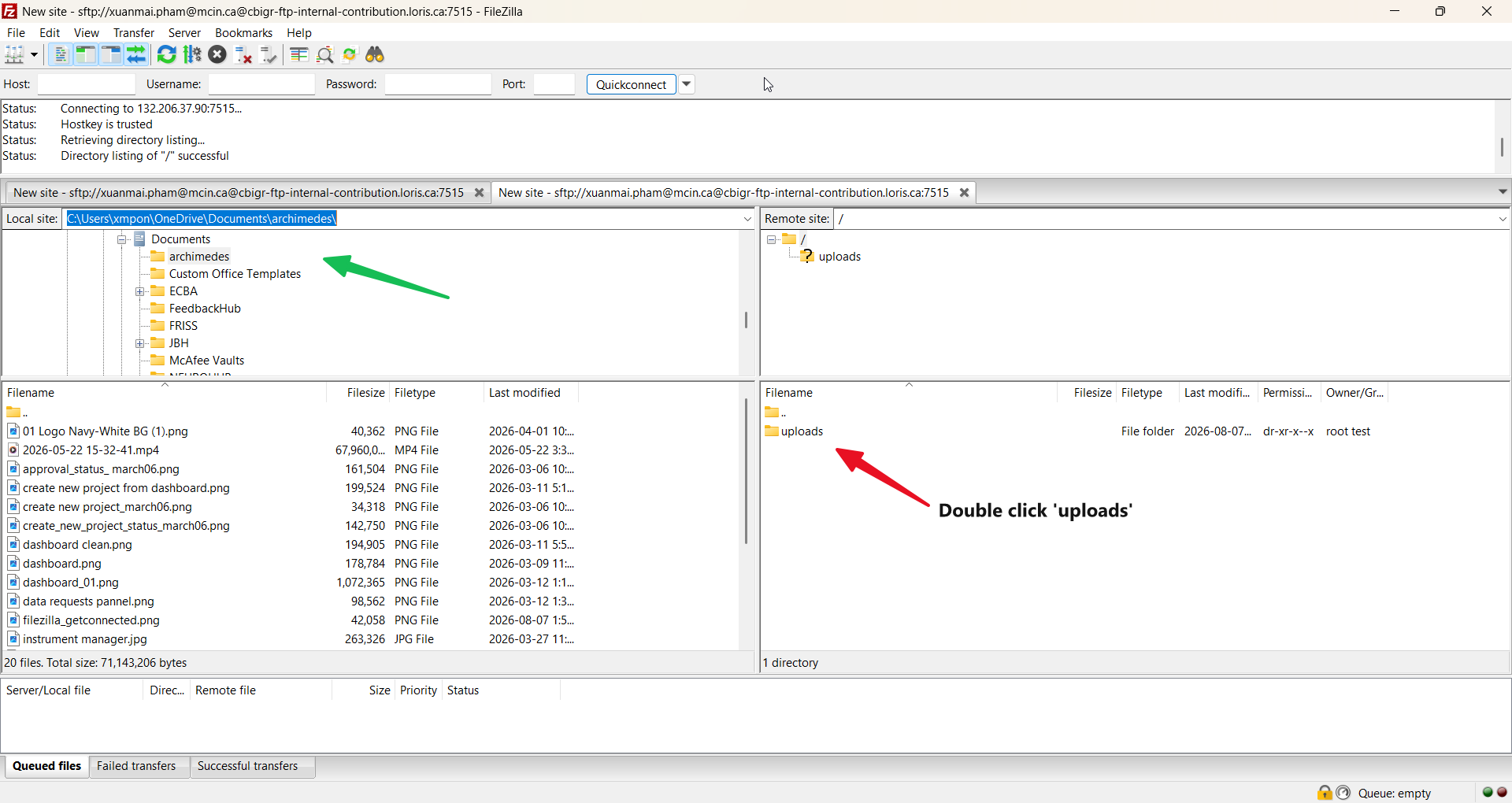Select uploads in the remote directory tree

tap(839, 257)
